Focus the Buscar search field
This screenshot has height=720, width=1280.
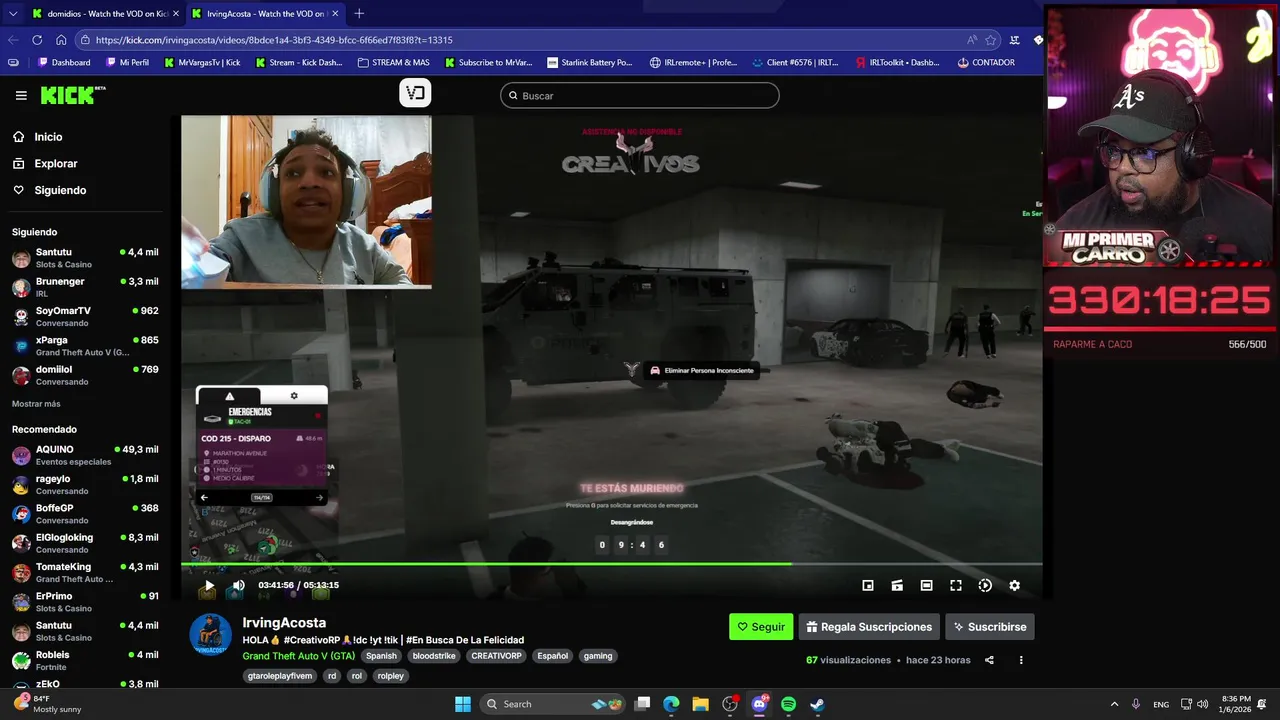640,96
